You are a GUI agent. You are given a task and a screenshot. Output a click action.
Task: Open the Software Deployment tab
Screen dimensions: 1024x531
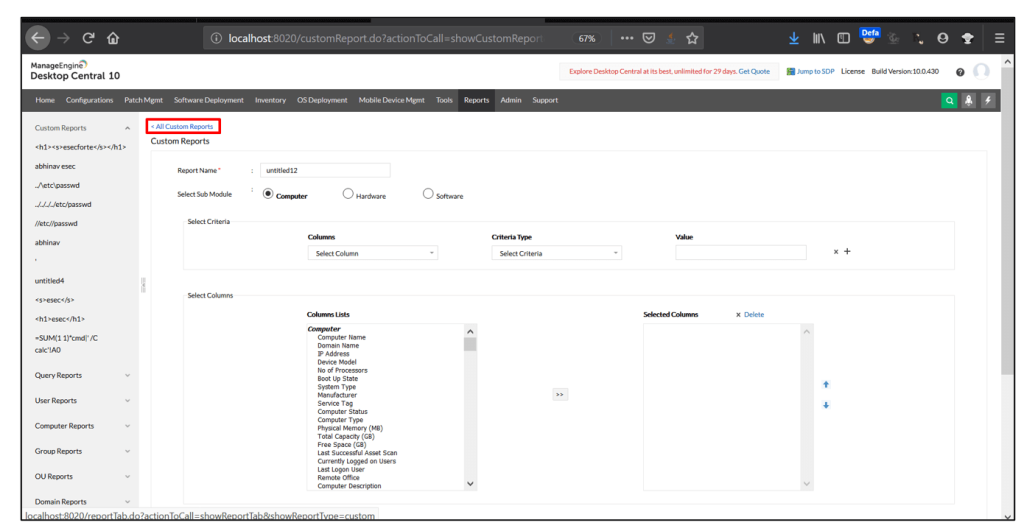coord(209,100)
